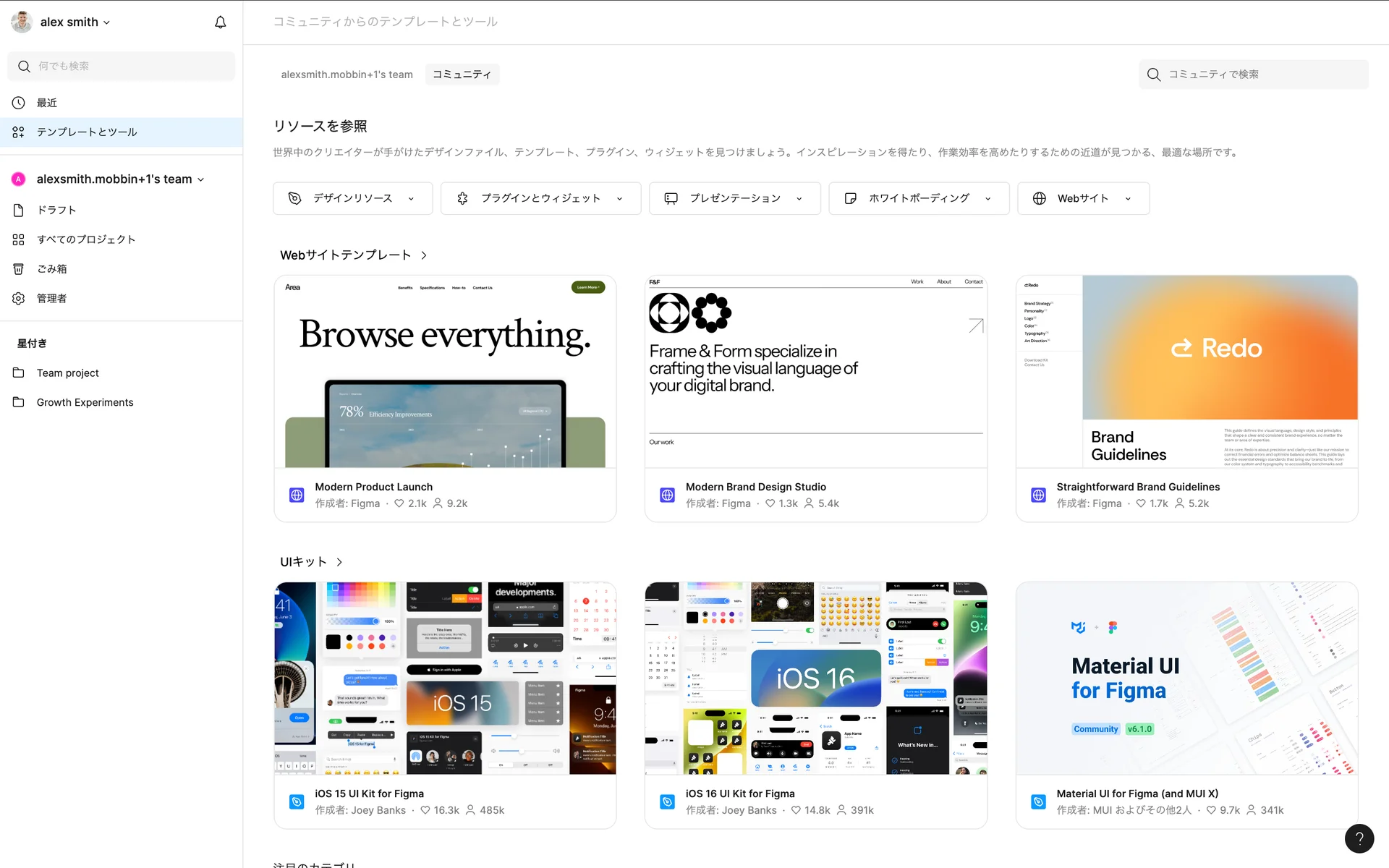
Task: Expand the デザインリソース dropdown
Action: (x=352, y=198)
